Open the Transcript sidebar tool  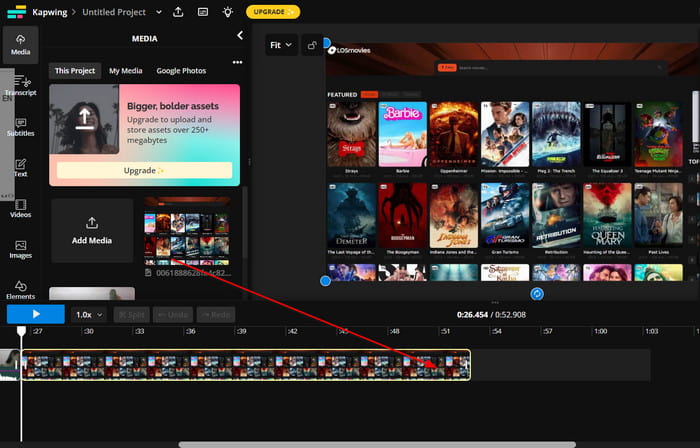tap(21, 85)
